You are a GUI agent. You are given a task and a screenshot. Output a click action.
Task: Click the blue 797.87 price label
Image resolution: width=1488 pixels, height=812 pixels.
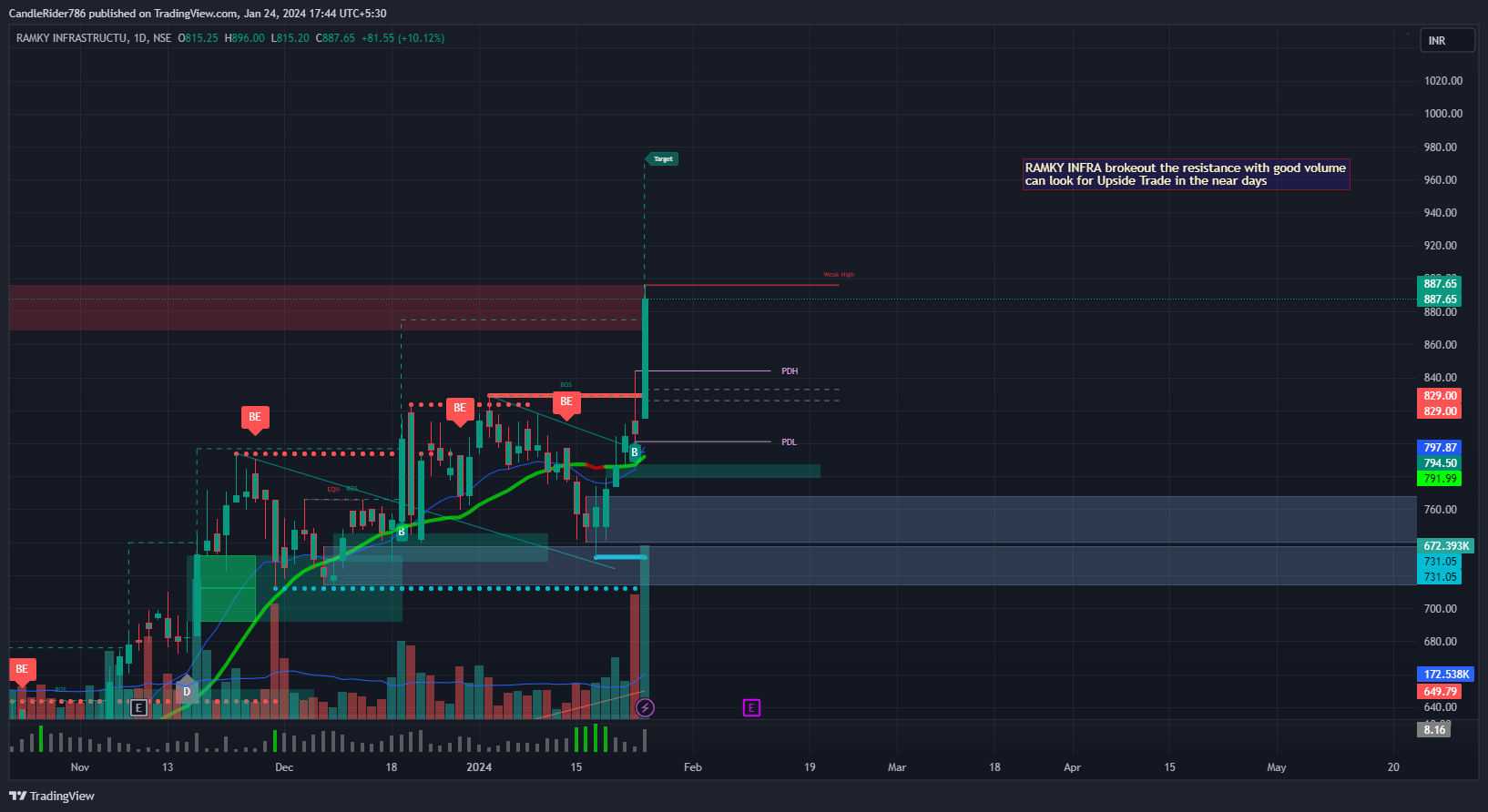(1441, 448)
